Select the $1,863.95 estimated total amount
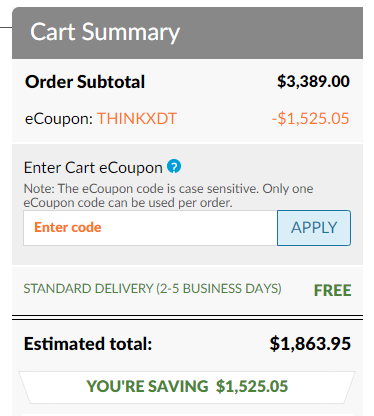 (x=310, y=344)
